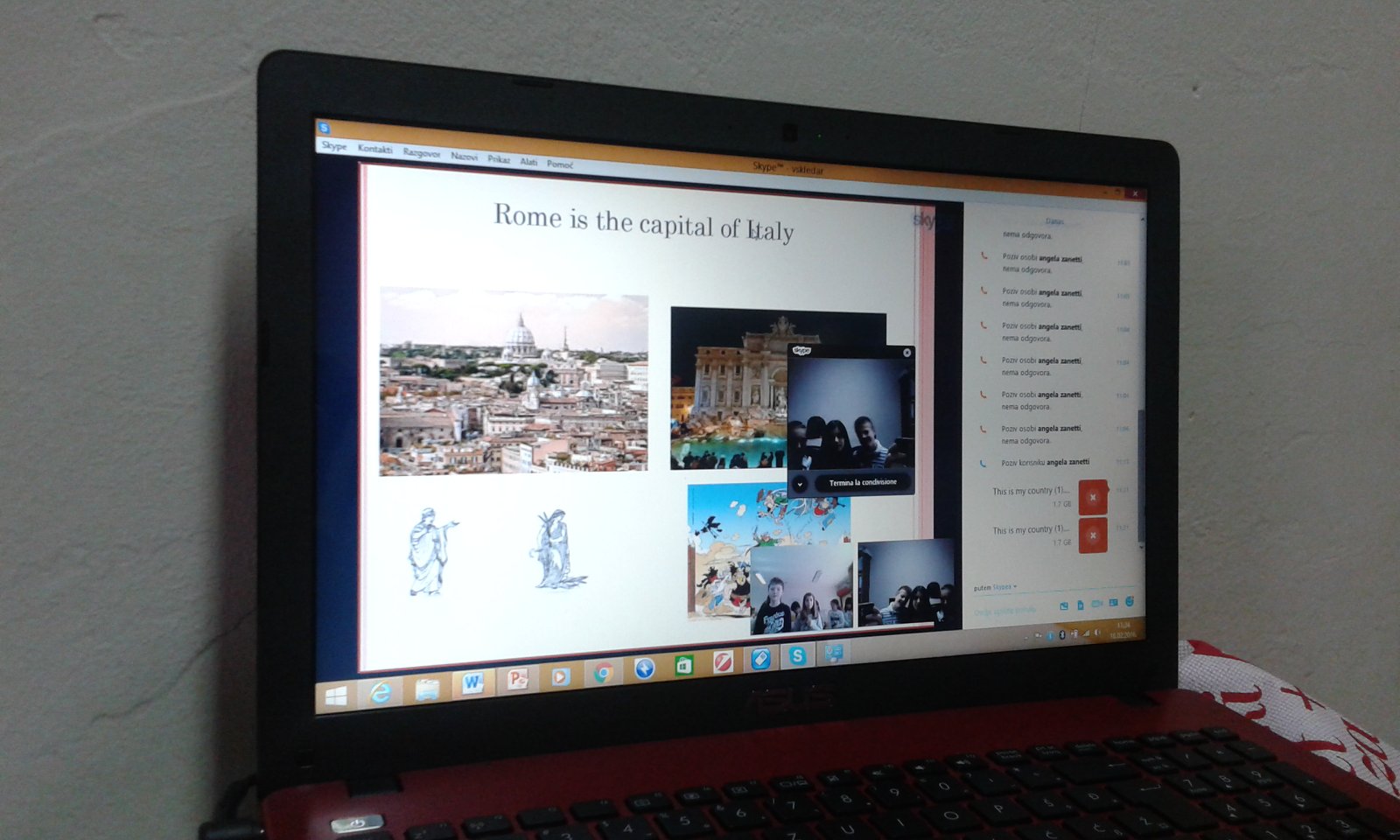Image resolution: width=1400 pixels, height=840 pixels.
Task: Click the Bluetooth icon in system tray
Action: tap(1061, 635)
